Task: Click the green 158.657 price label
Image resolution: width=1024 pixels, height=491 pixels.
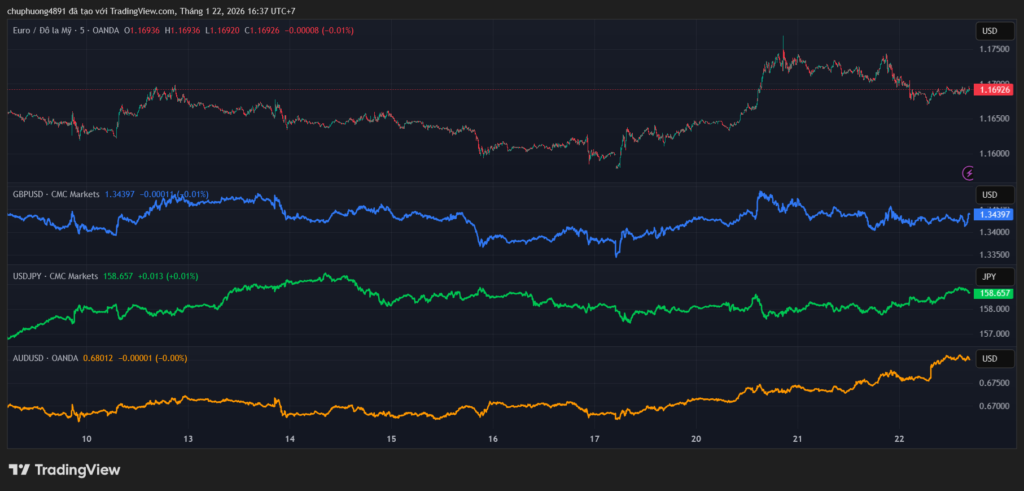Action: 997,294
